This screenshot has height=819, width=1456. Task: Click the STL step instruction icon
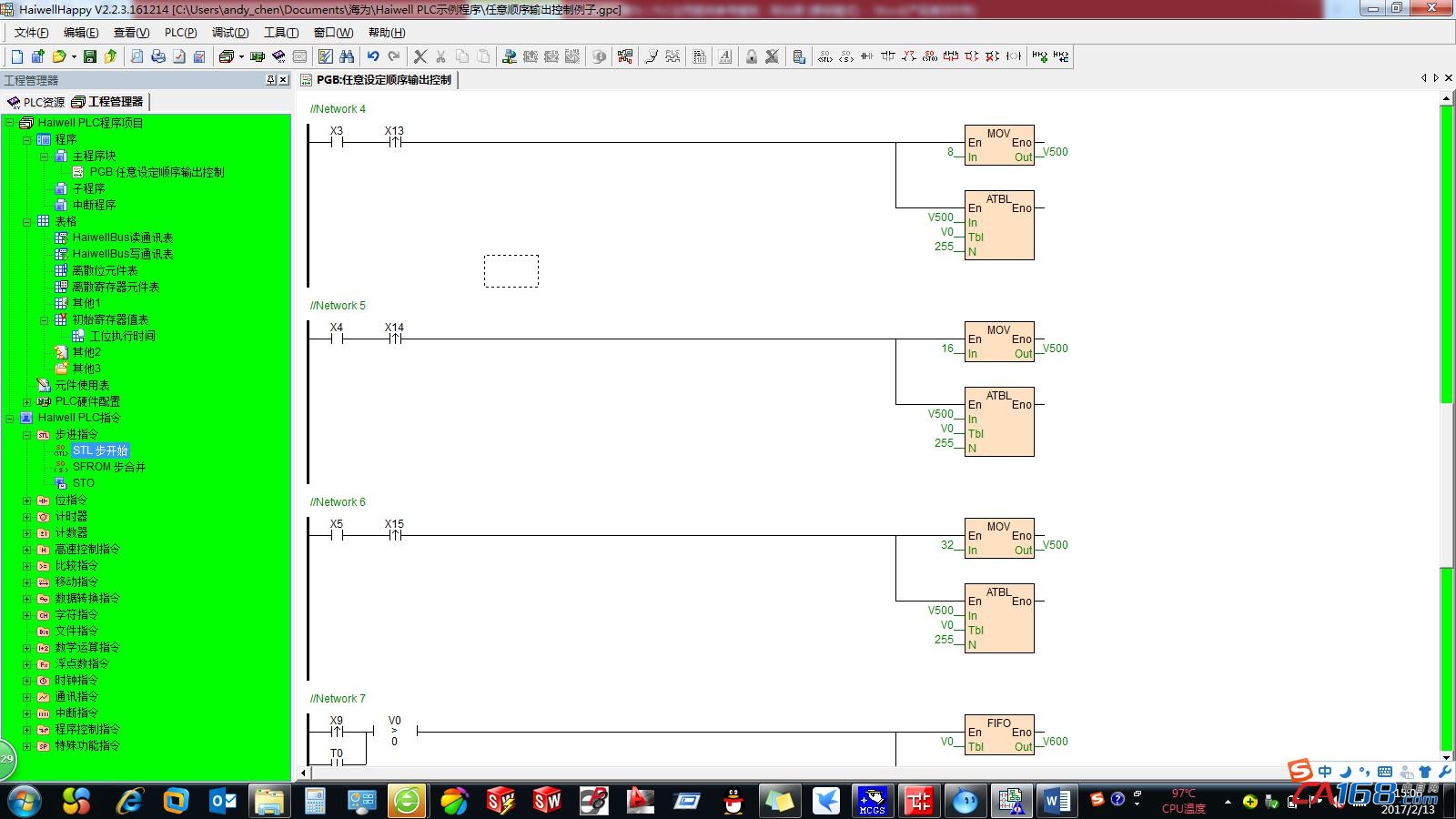coord(825,56)
